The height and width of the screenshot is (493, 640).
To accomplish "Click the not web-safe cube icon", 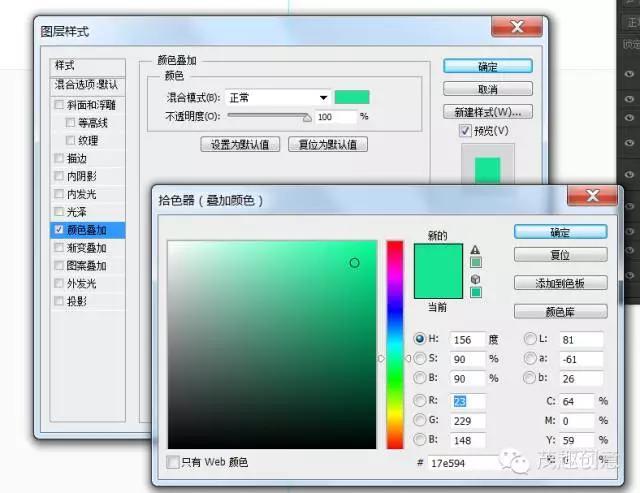I will [475, 279].
